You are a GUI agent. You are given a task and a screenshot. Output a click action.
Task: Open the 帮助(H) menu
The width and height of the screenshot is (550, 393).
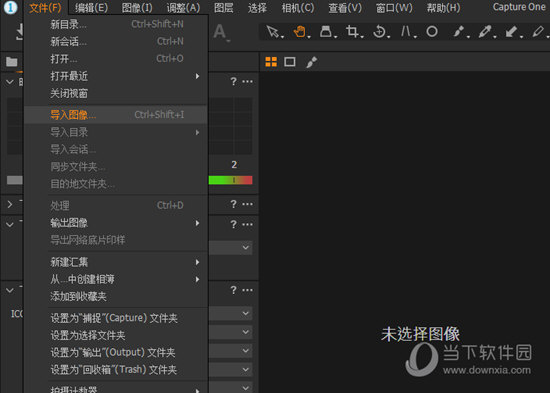pyautogui.click(x=443, y=7)
